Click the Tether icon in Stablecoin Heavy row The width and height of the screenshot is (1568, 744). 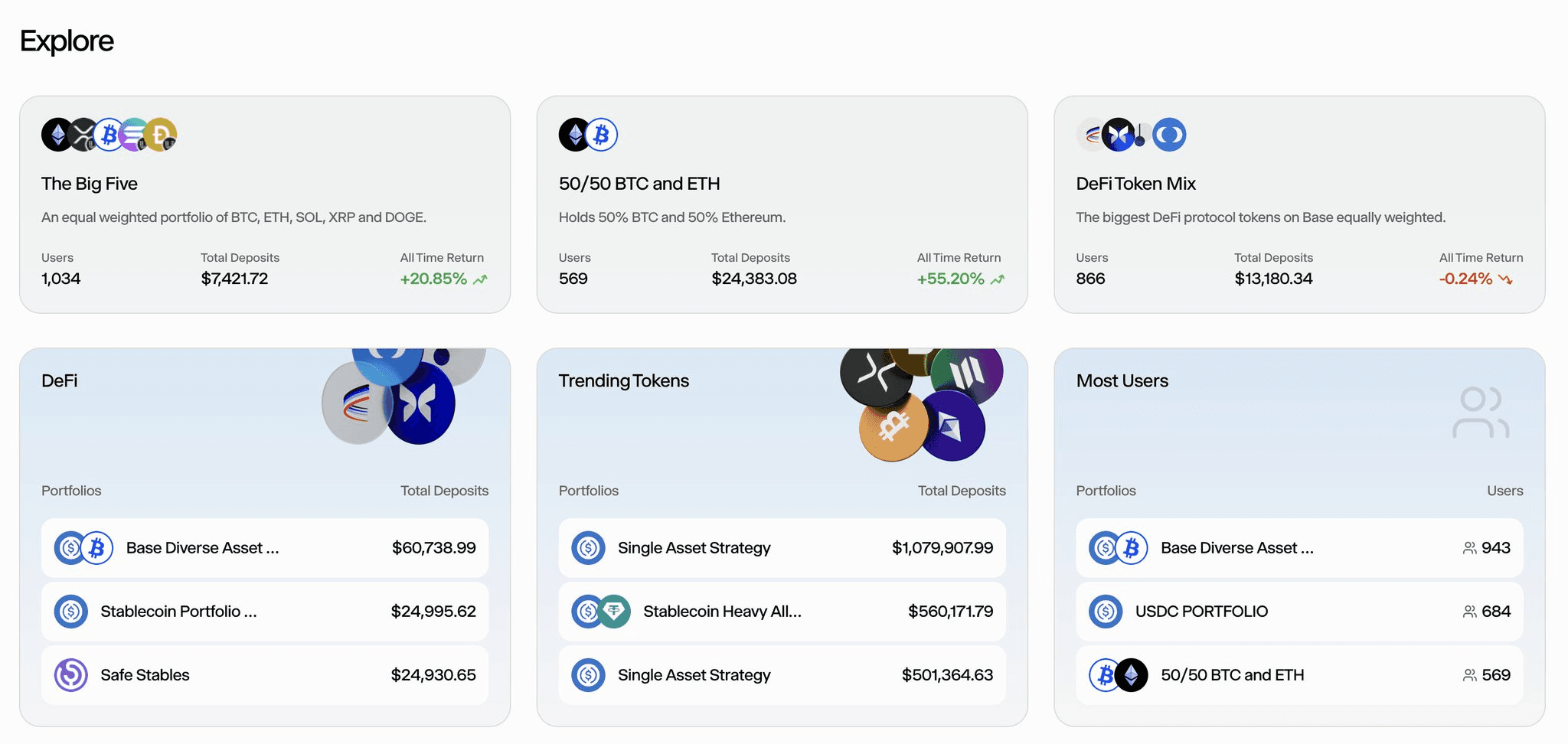[x=614, y=611]
